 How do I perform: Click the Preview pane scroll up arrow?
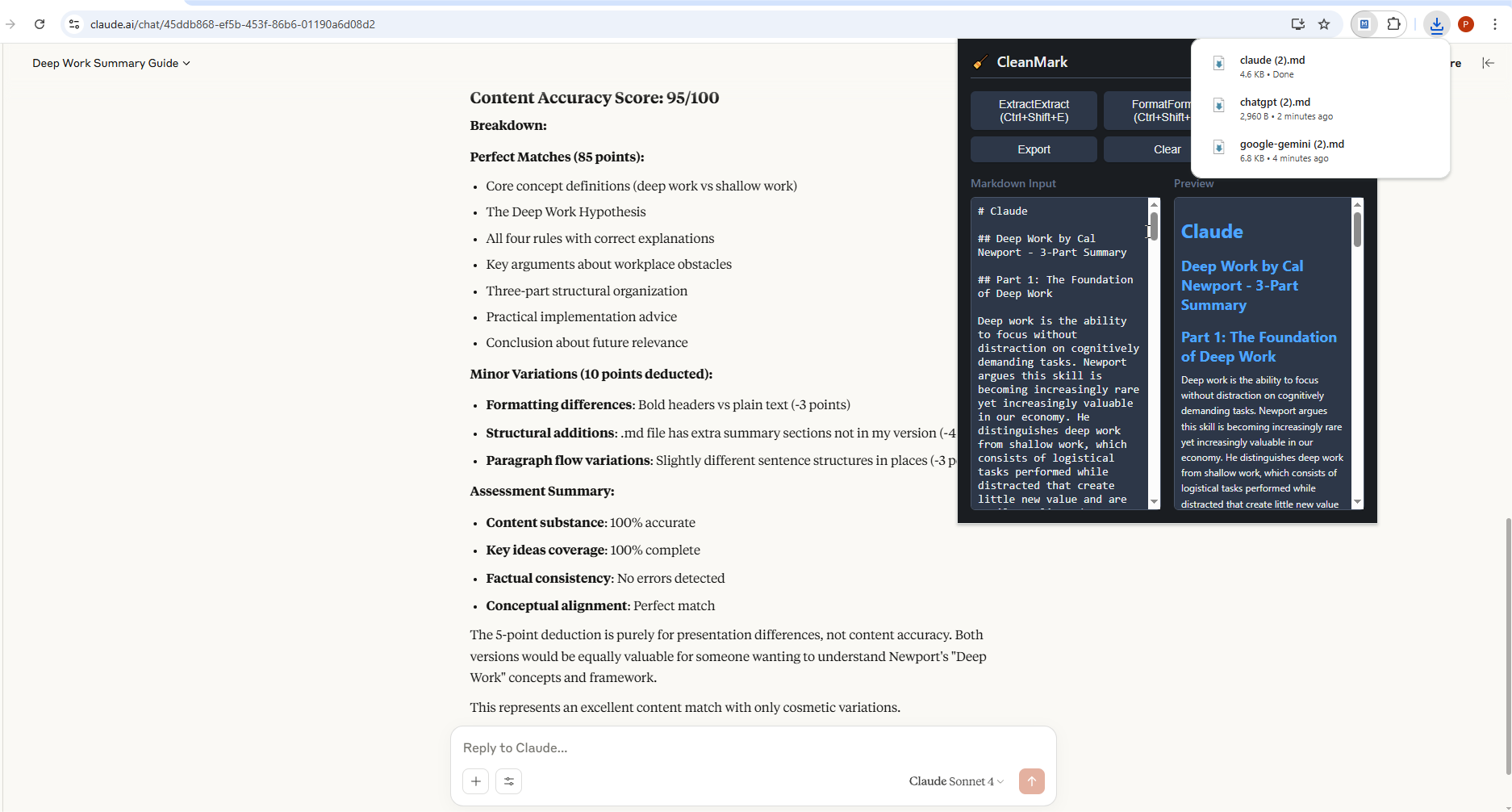click(x=1357, y=204)
